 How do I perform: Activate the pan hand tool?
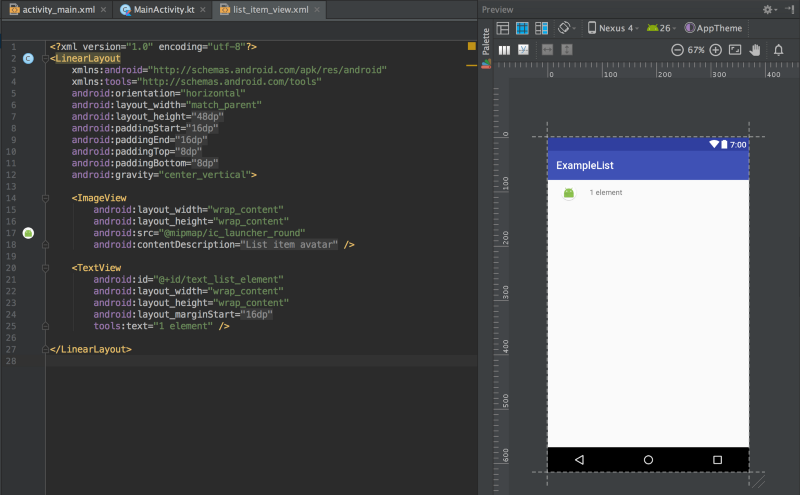point(755,50)
